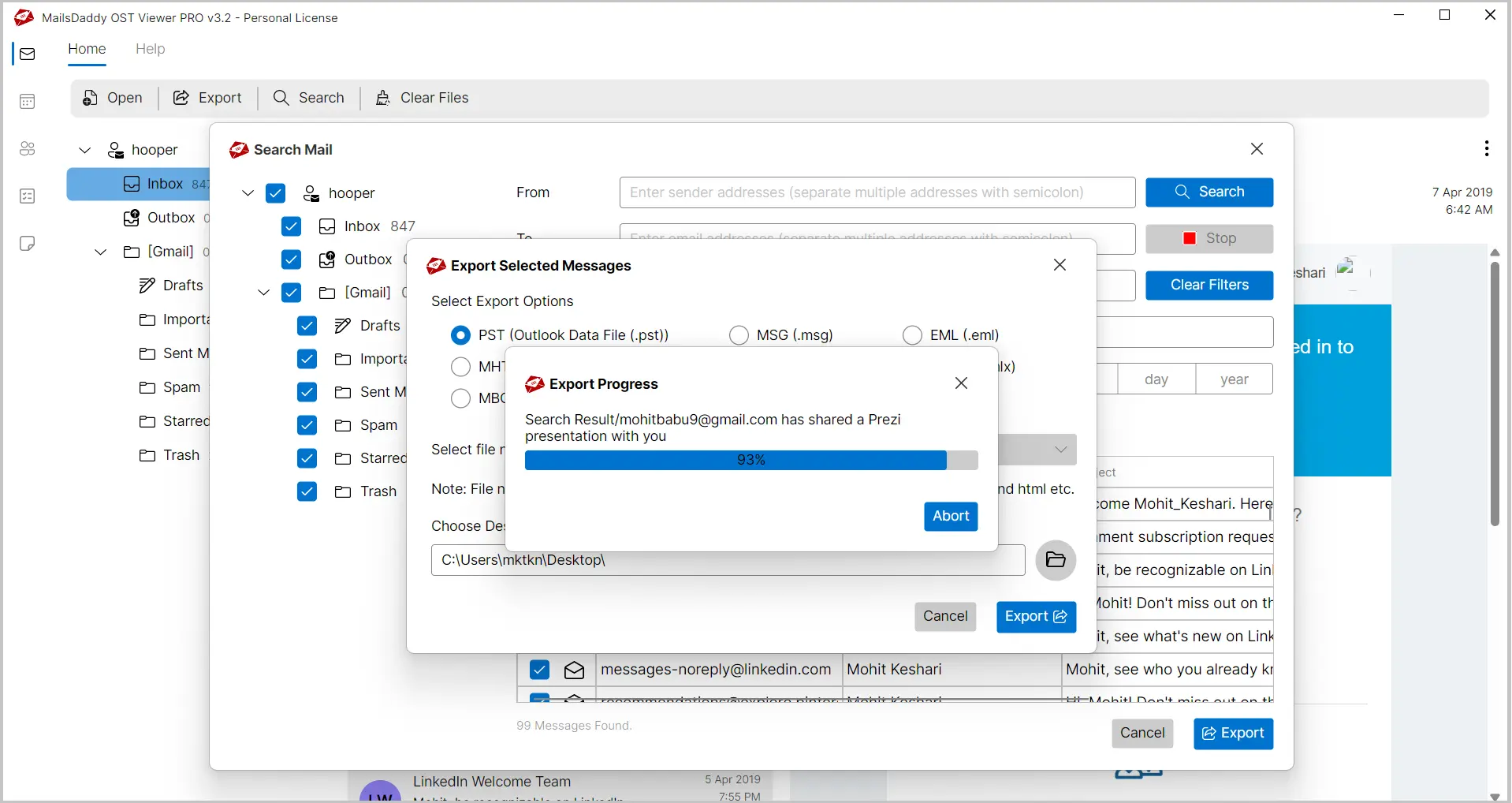Select the Starred folder in main tree

[x=173, y=421]
